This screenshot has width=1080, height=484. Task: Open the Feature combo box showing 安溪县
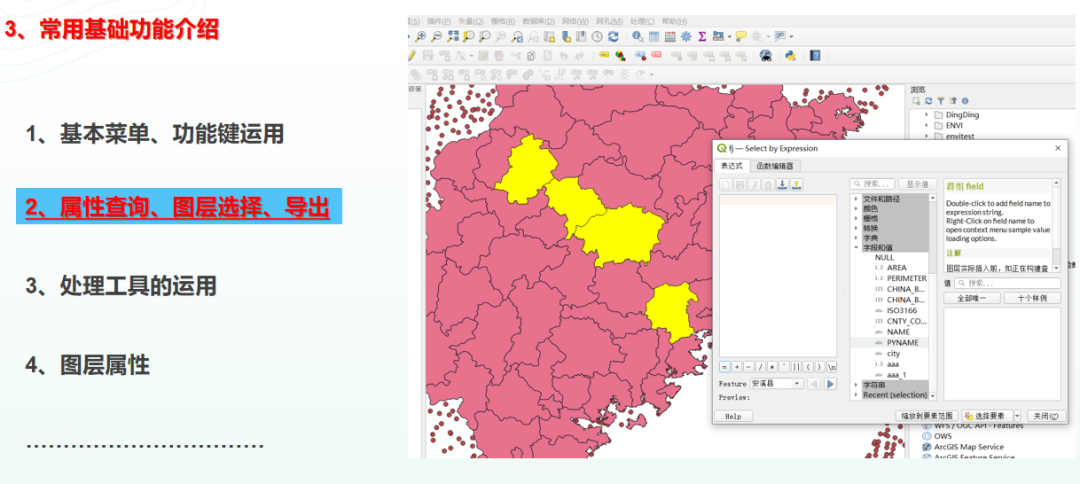(x=777, y=383)
